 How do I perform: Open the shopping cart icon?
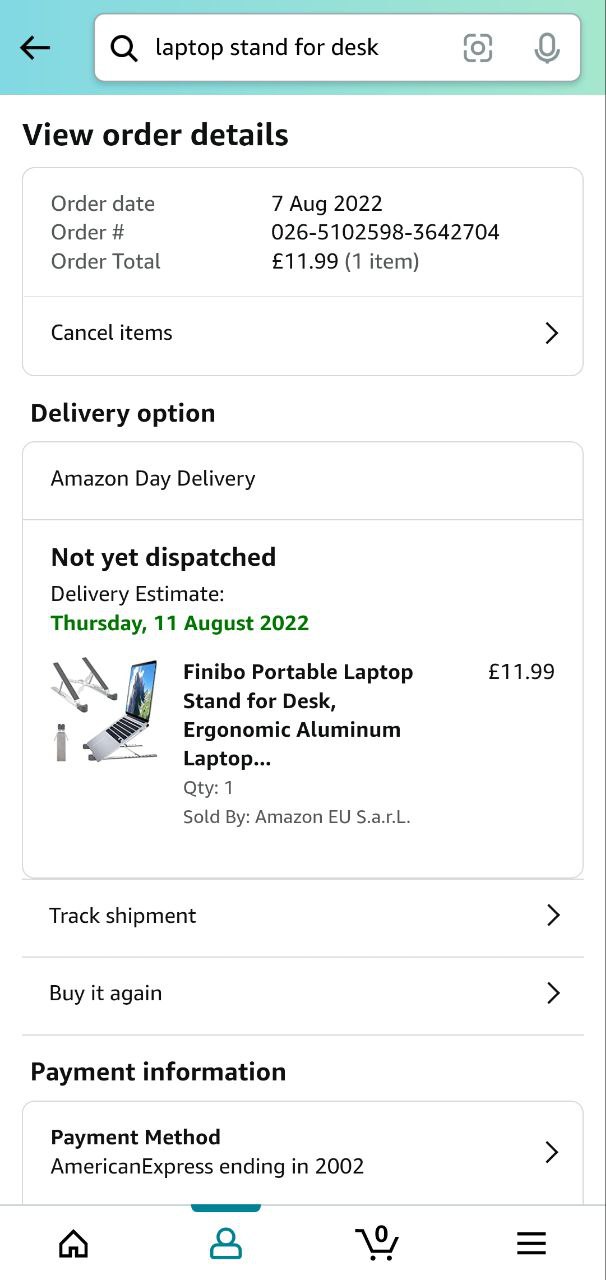point(377,1243)
